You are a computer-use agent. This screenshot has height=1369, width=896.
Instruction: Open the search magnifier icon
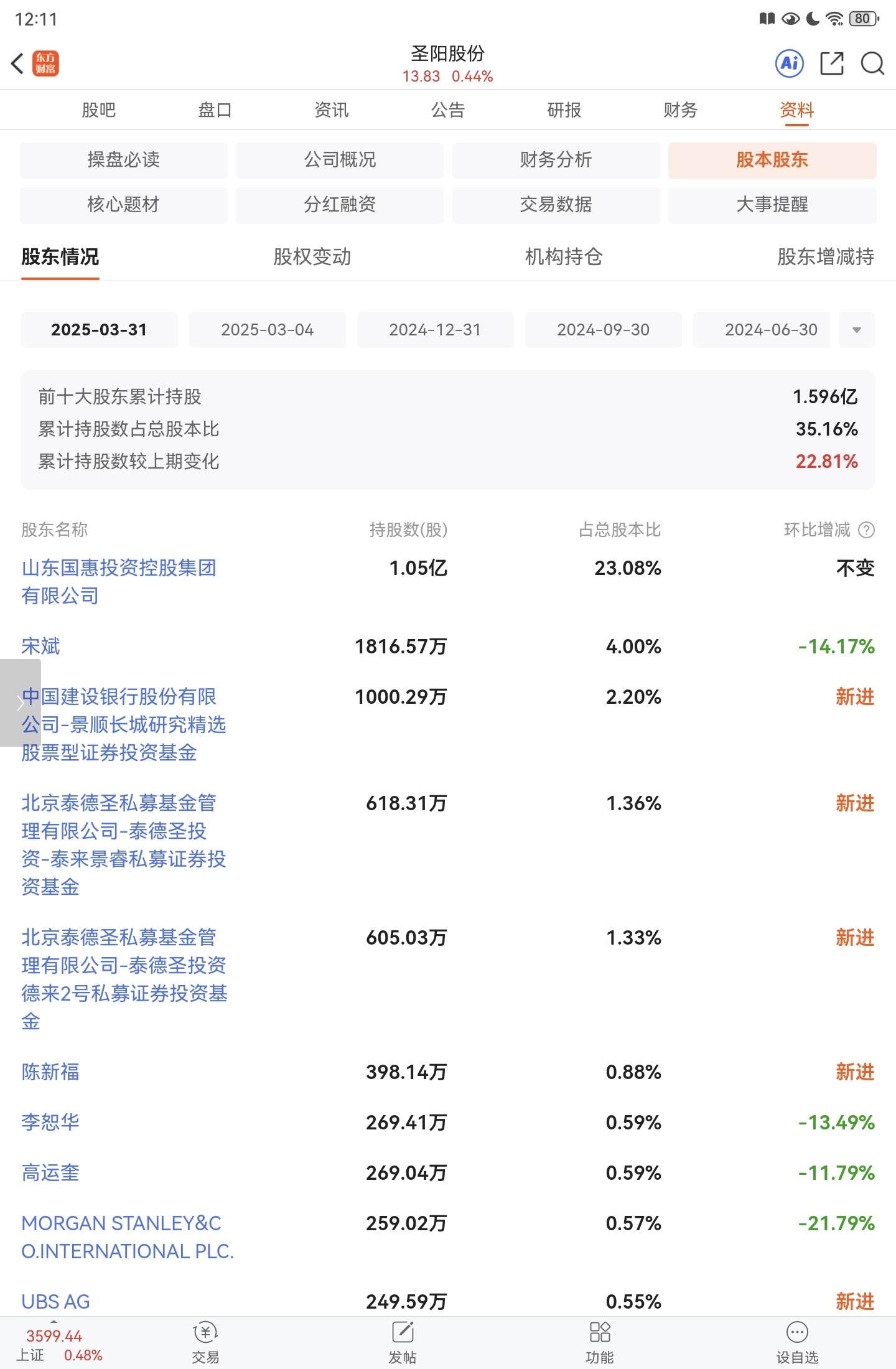872,63
